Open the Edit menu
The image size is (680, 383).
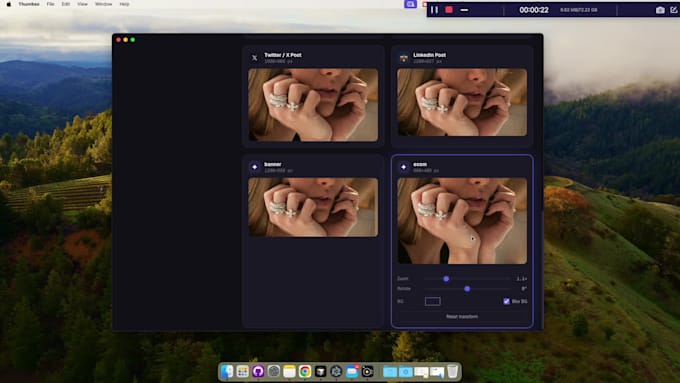66,4
